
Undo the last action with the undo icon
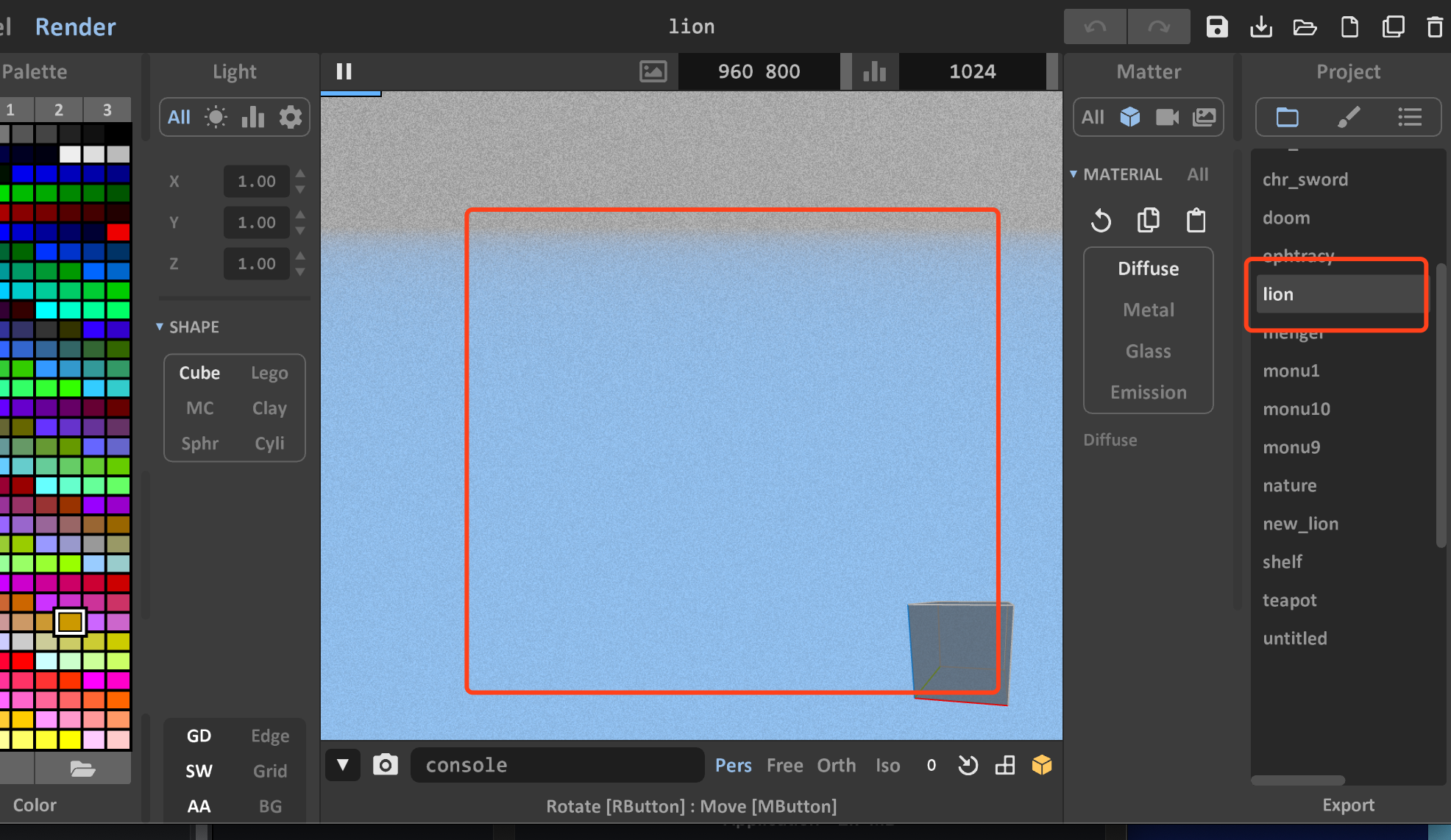(x=1095, y=26)
